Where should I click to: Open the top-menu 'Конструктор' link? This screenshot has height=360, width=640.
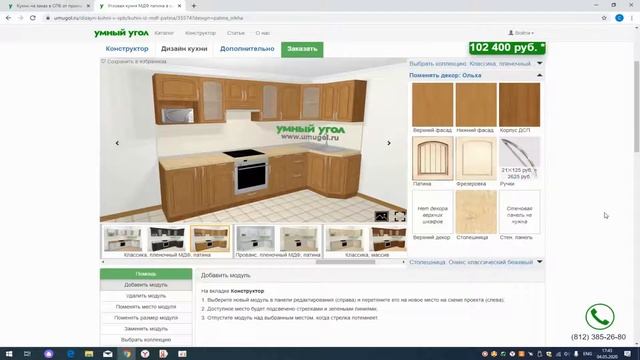(x=200, y=33)
